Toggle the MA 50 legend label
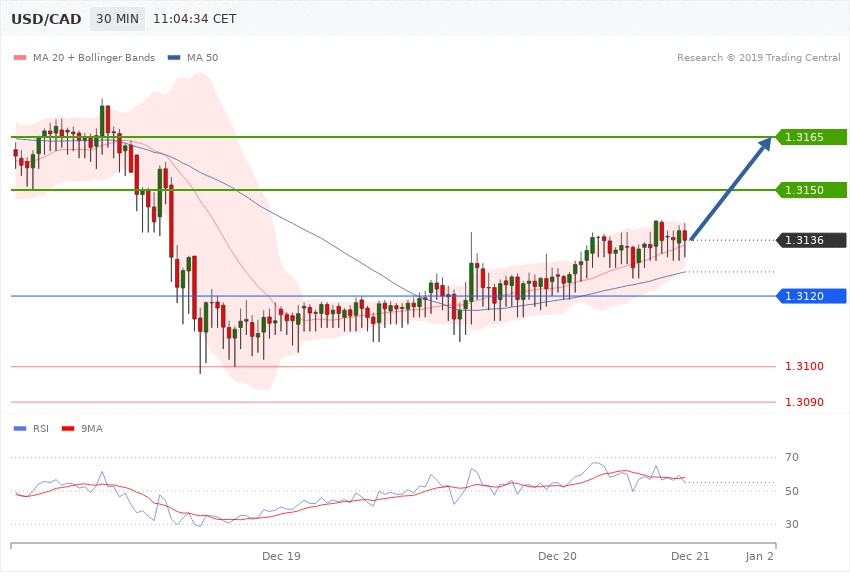This screenshot has width=850, height=576. pyautogui.click(x=203, y=57)
